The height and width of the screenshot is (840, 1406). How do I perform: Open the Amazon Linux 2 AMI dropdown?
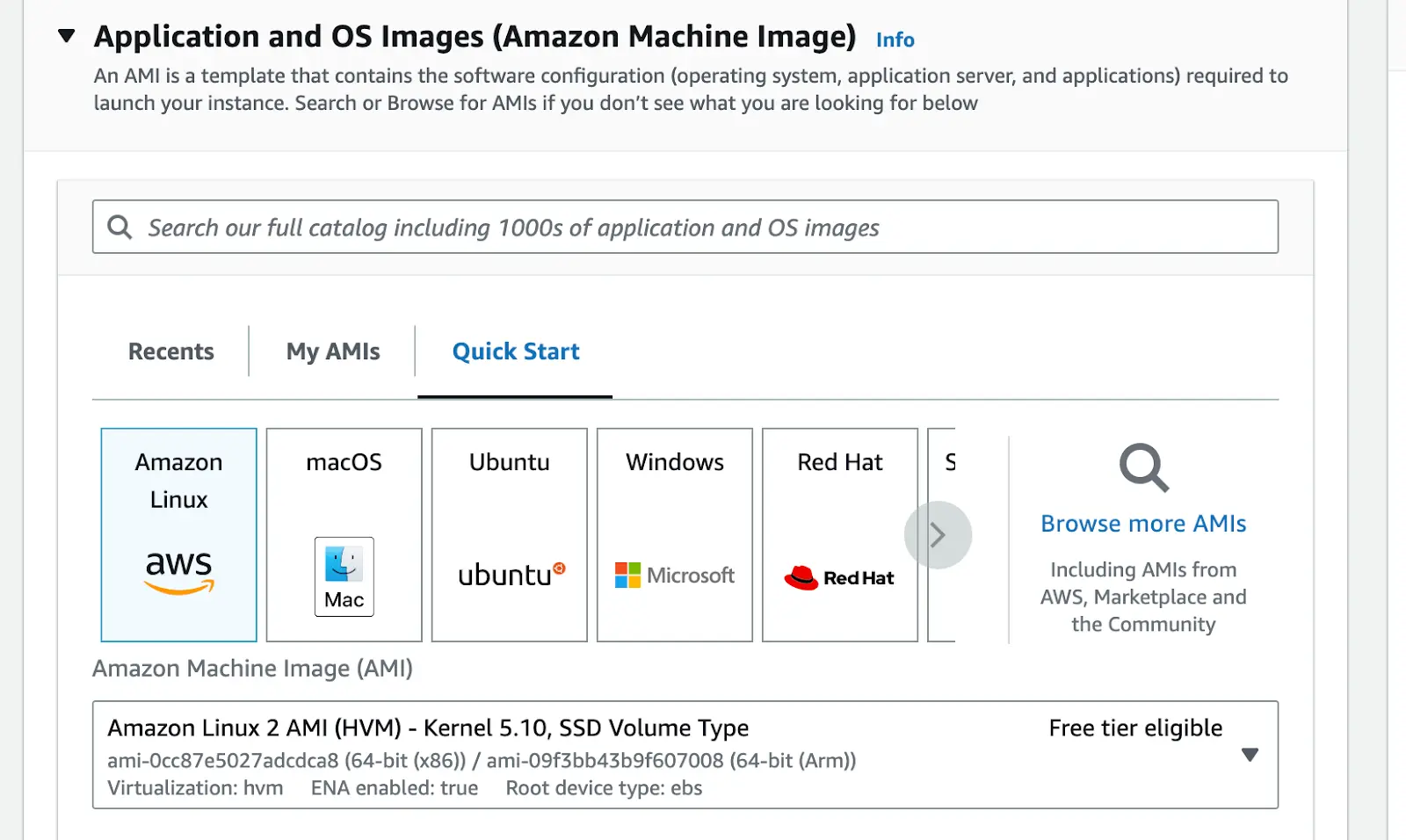[685, 755]
